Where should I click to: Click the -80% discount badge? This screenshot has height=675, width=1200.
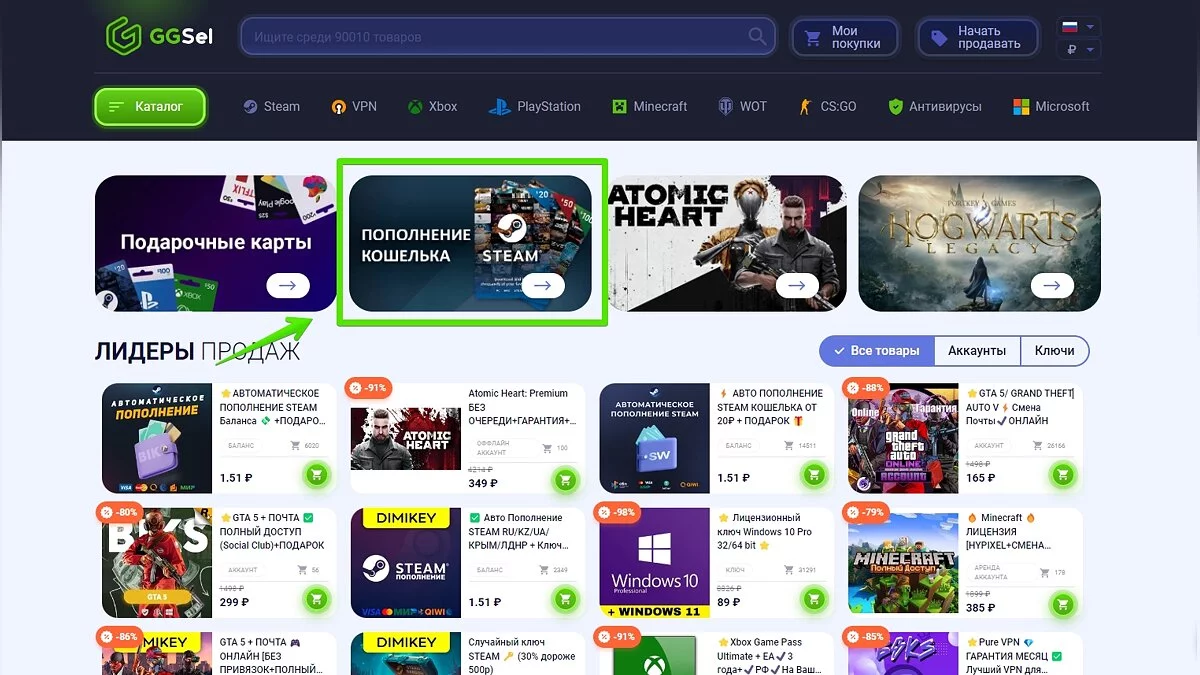[119, 512]
